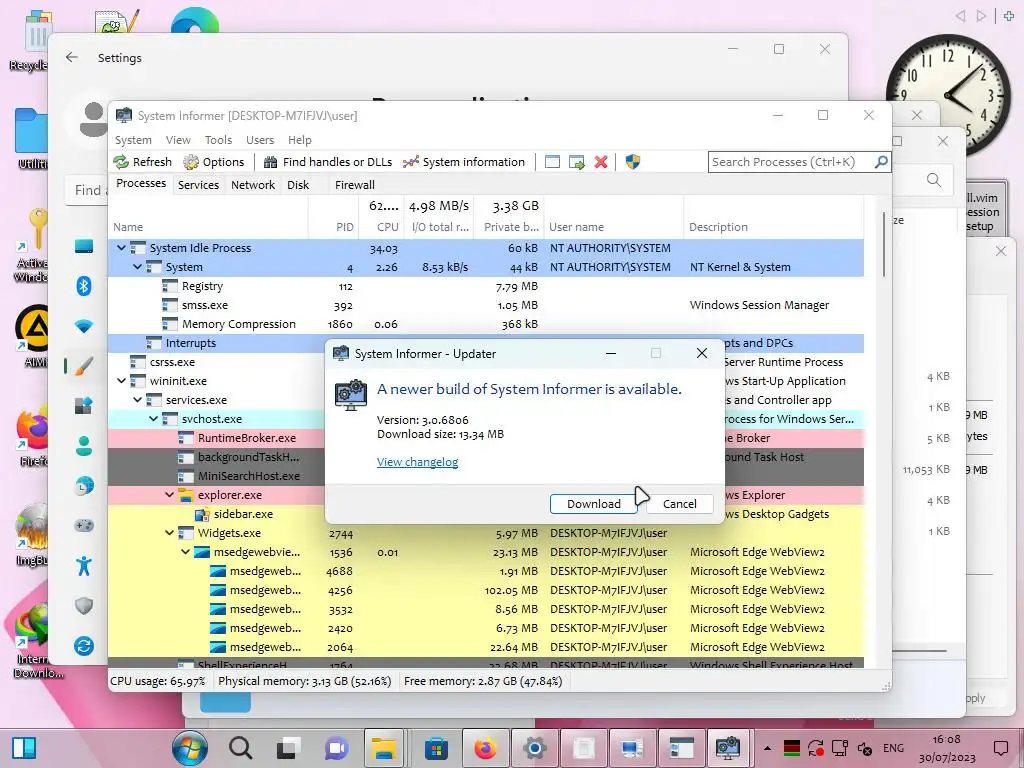Open System information graph window

coord(464,162)
